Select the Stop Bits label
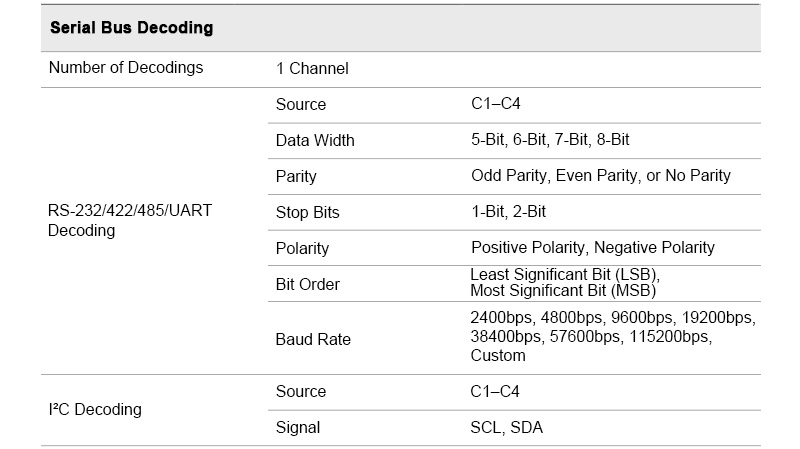800x449 pixels. pos(307,212)
